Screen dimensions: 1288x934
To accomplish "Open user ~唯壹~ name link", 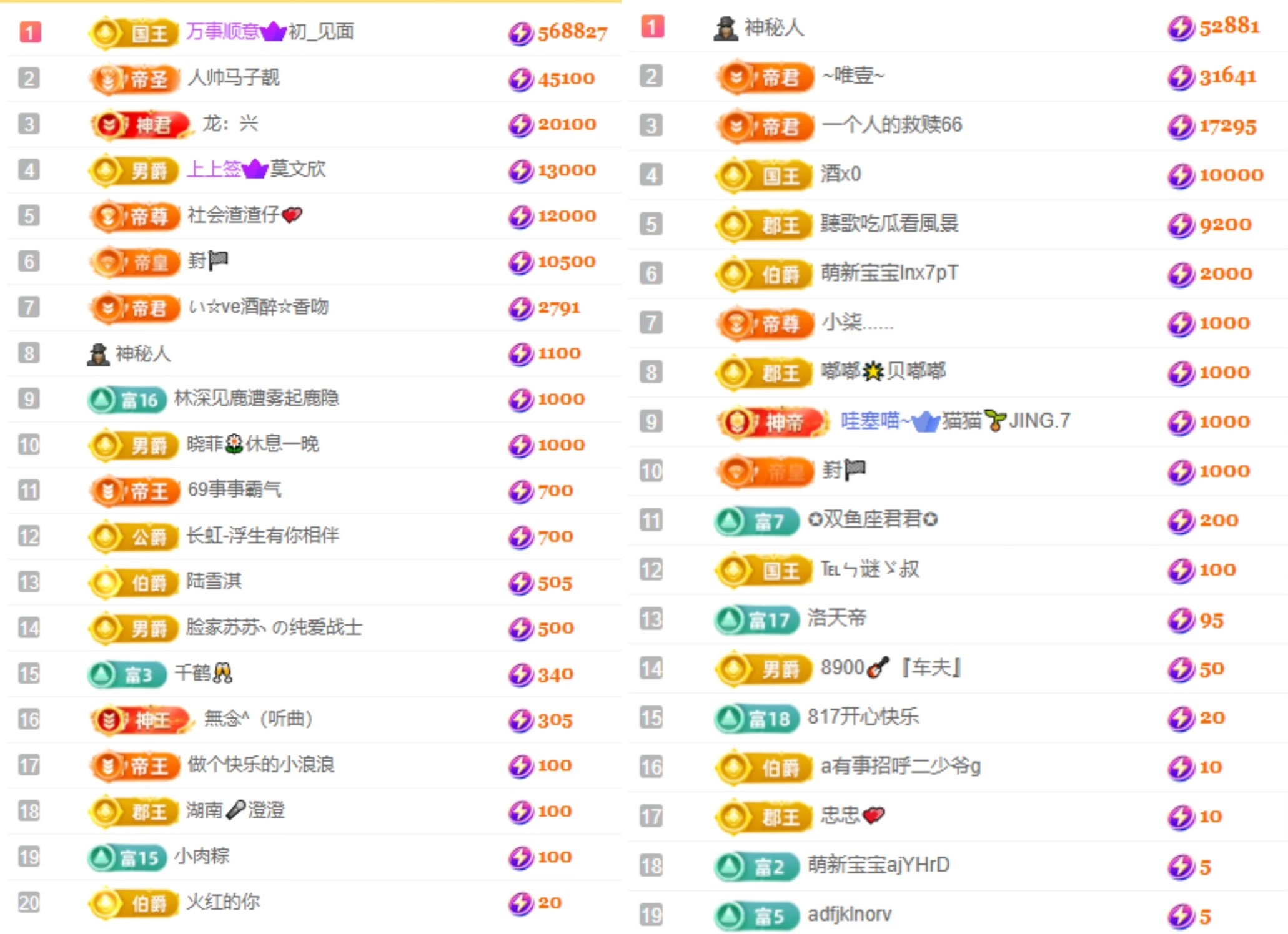I will coord(853,76).
